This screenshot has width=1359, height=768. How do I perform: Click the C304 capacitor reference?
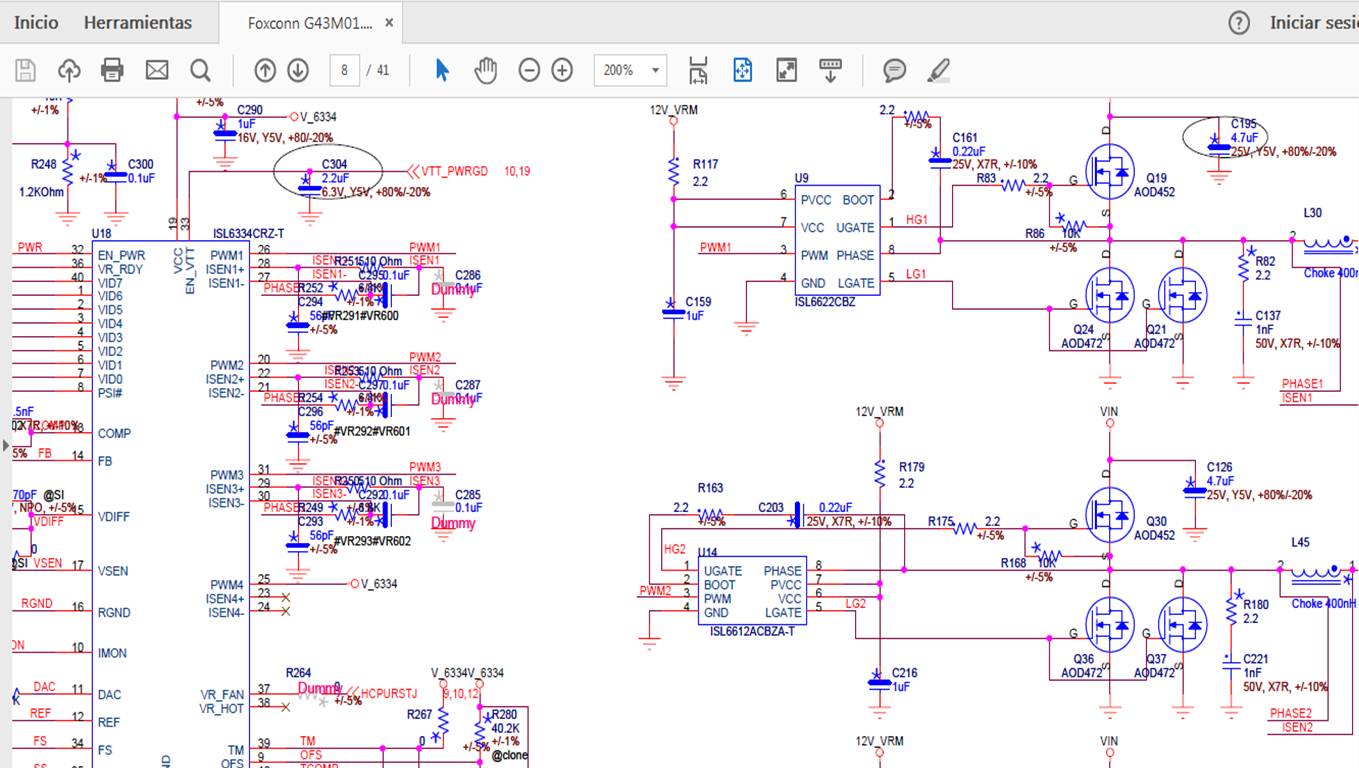pos(334,164)
